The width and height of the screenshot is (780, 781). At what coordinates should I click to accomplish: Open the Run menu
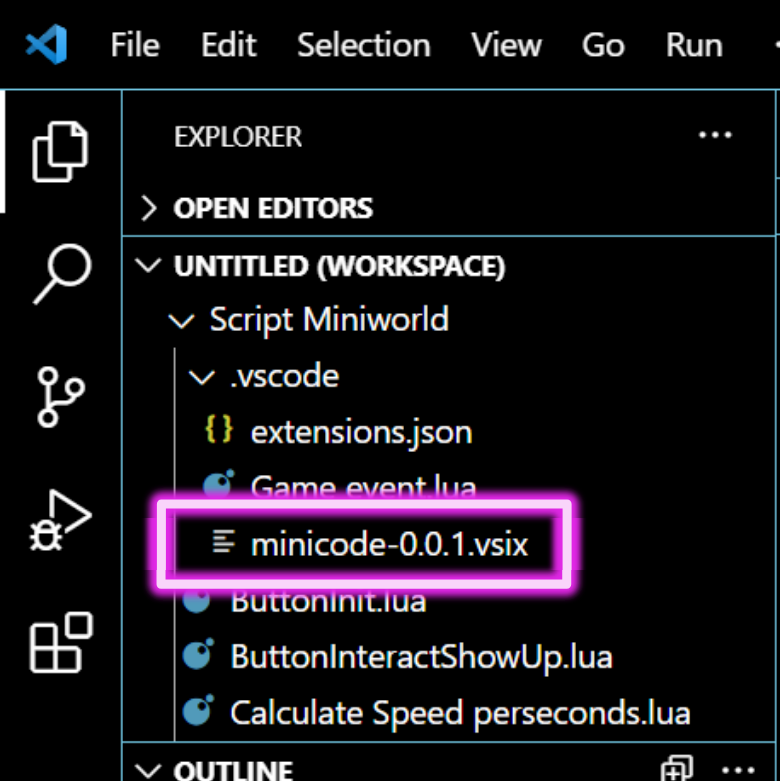(694, 45)
